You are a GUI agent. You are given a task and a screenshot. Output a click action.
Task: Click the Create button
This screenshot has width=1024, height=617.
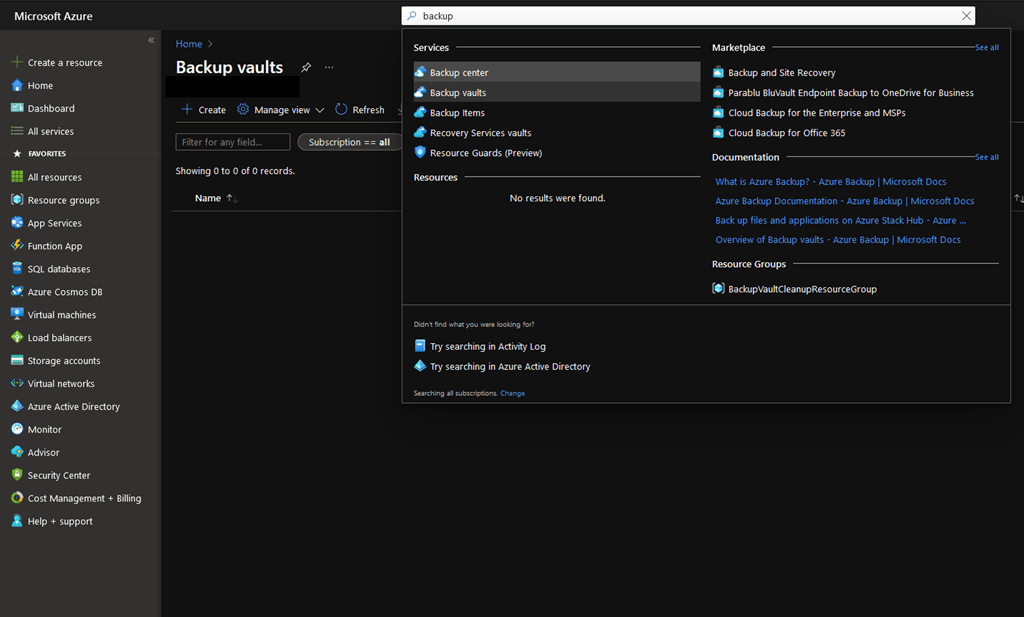coord(203,110)
